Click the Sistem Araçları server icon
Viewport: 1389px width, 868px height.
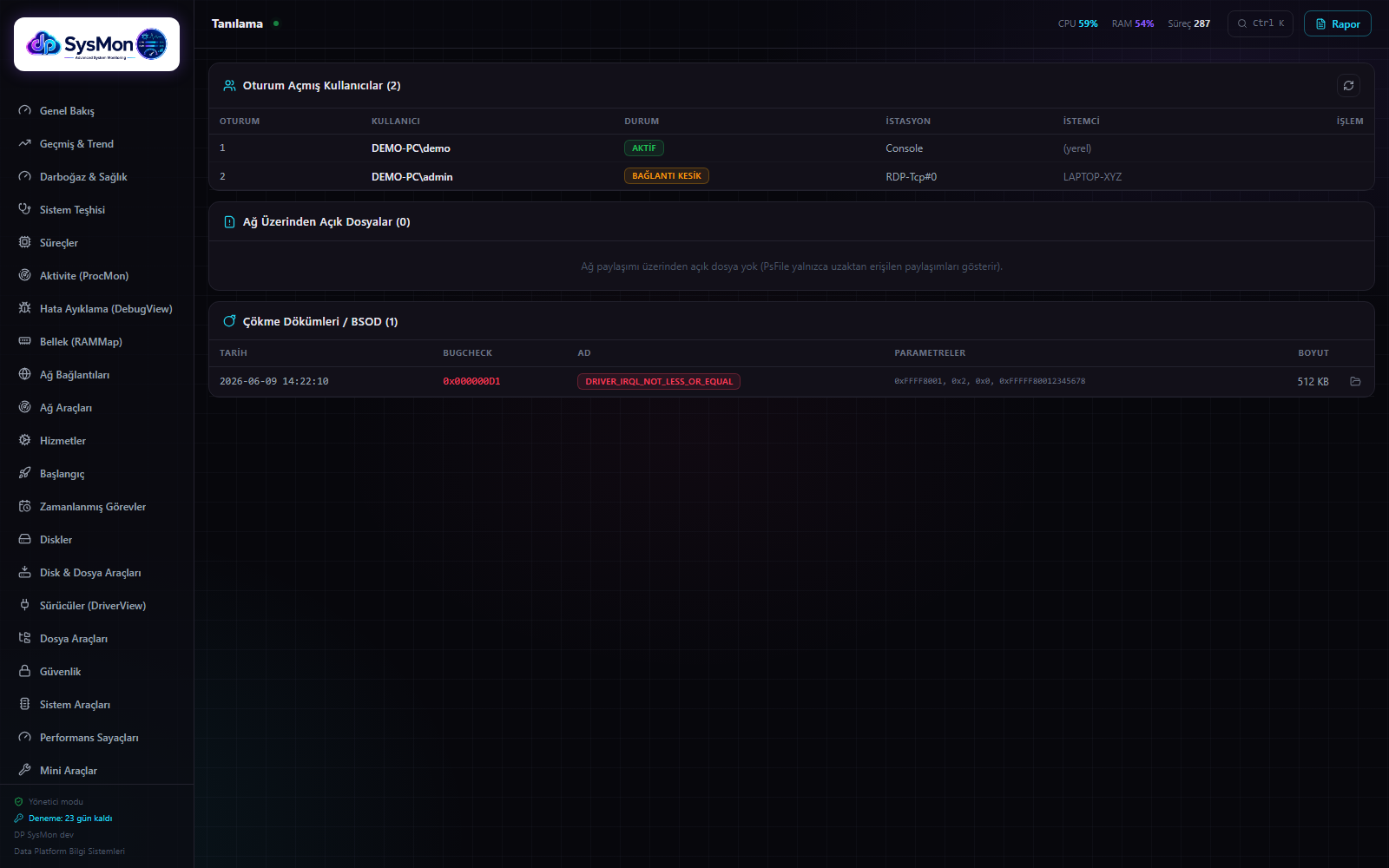pyautogui.click(x=24, y=704)
